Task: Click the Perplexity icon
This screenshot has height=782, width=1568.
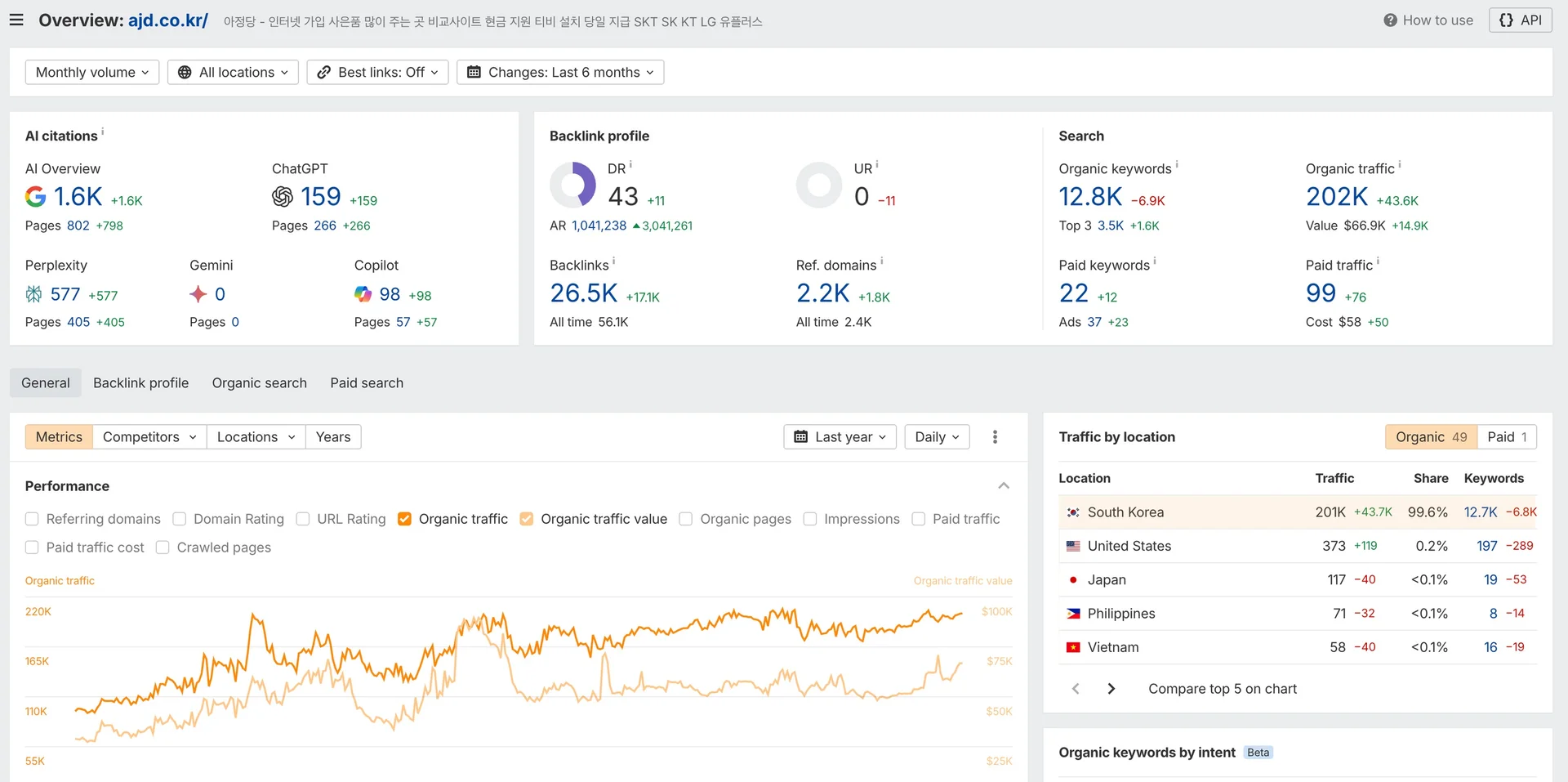Action: tap(33, 293)
